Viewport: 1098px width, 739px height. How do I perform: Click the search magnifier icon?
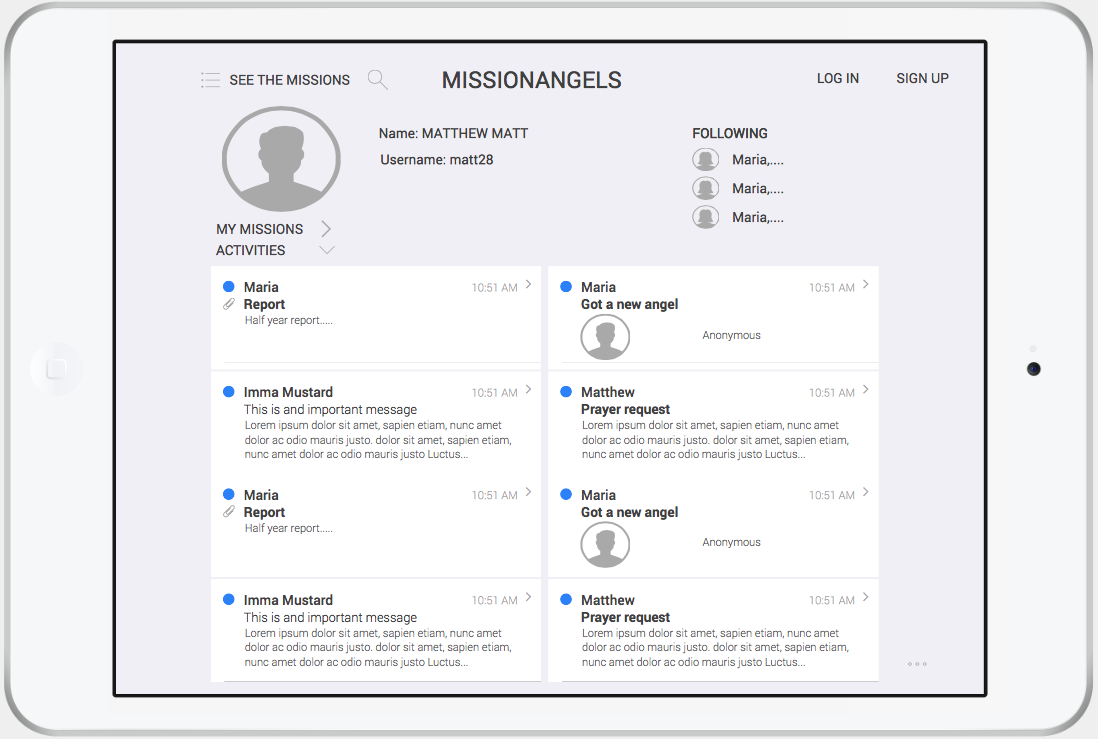click(x=377, y=80)
